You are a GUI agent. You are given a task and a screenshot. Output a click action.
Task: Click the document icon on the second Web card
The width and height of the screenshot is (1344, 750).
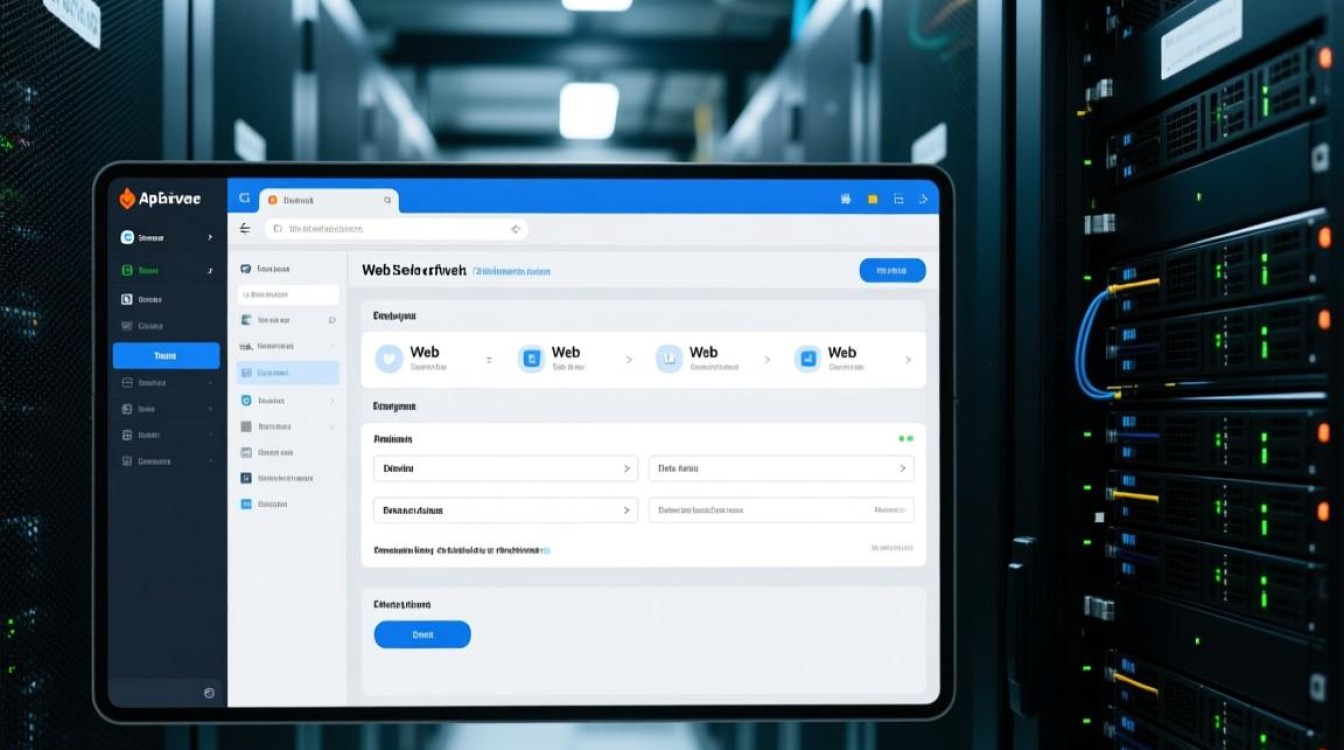531,359
